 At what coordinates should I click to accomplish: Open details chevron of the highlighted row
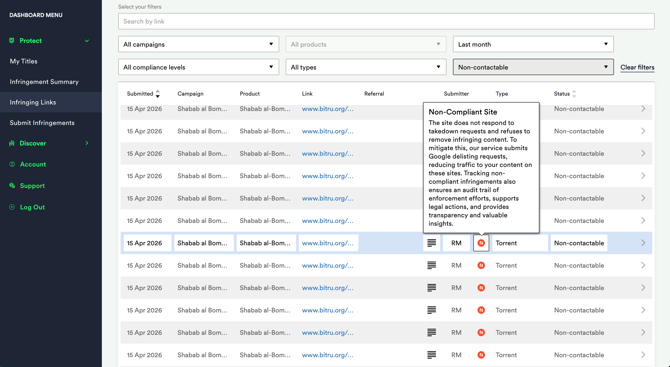643,243
